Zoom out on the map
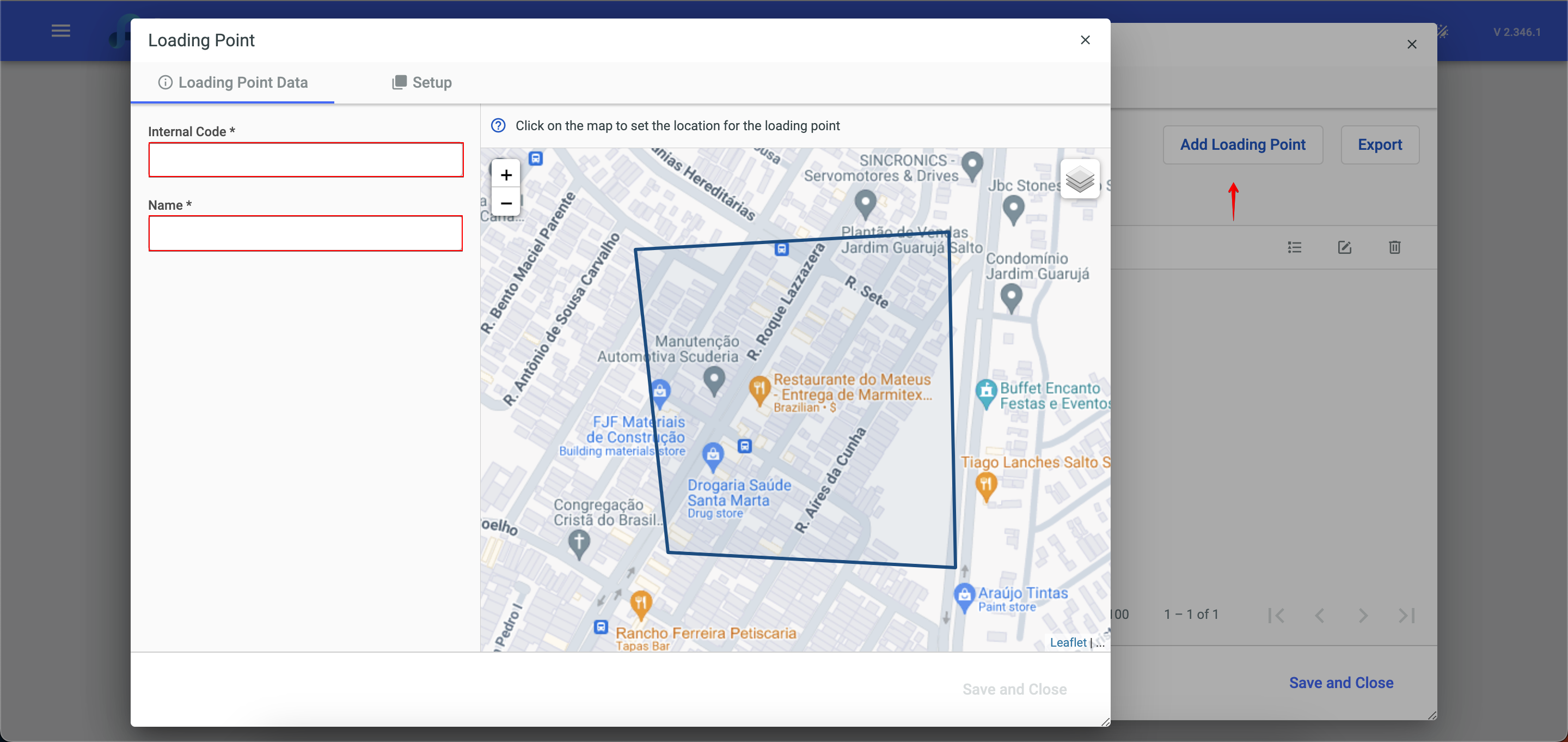 tap(506, 203)
